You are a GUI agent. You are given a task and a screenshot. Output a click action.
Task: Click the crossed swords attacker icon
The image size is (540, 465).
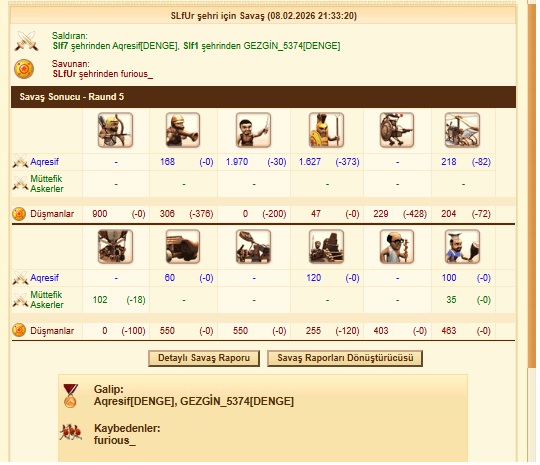coord(26,41)
